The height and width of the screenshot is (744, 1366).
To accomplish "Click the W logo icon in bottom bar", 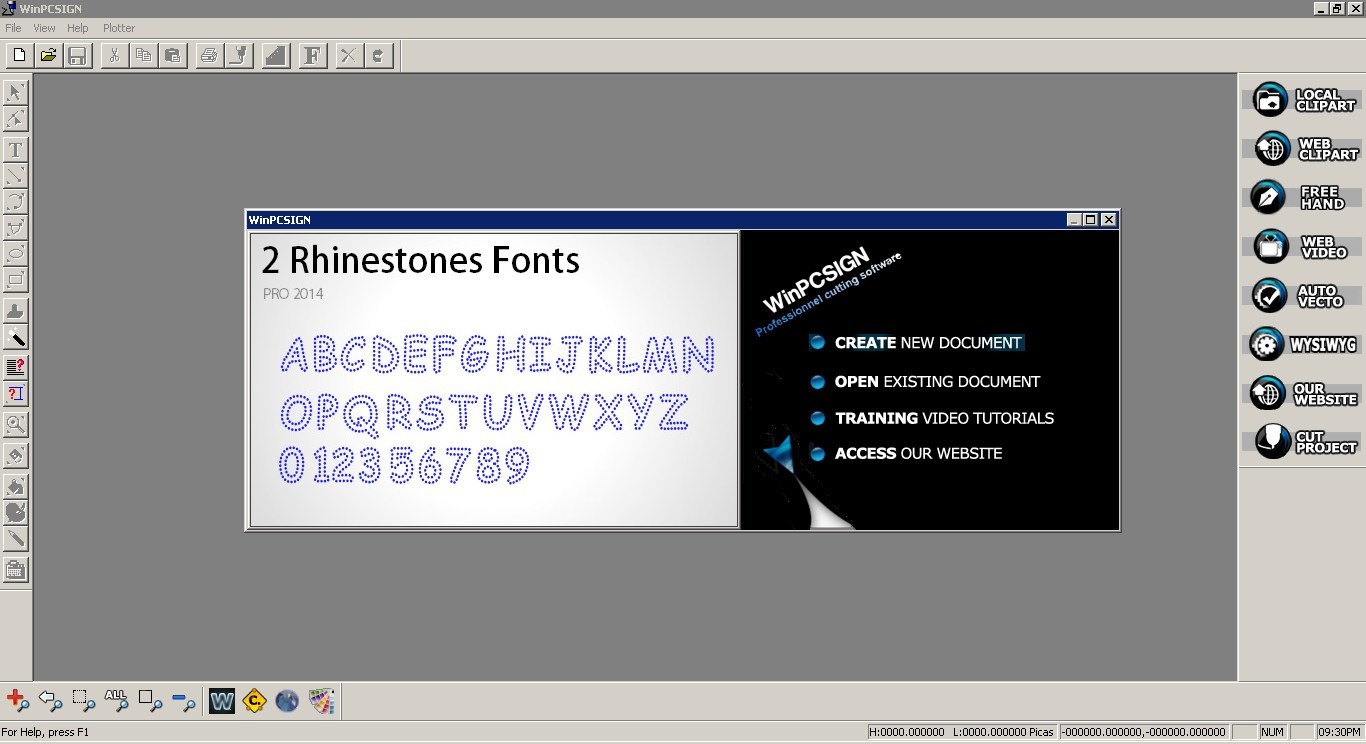I will [222, 701].
